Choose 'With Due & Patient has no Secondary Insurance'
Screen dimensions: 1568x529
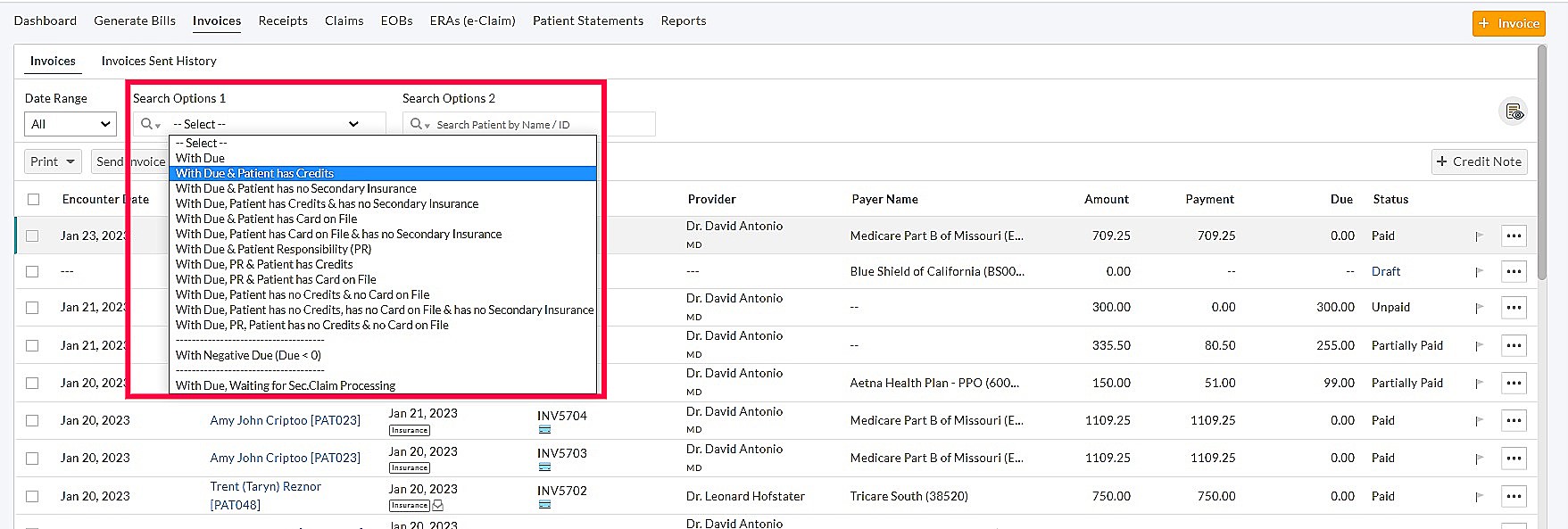(383, 188)
